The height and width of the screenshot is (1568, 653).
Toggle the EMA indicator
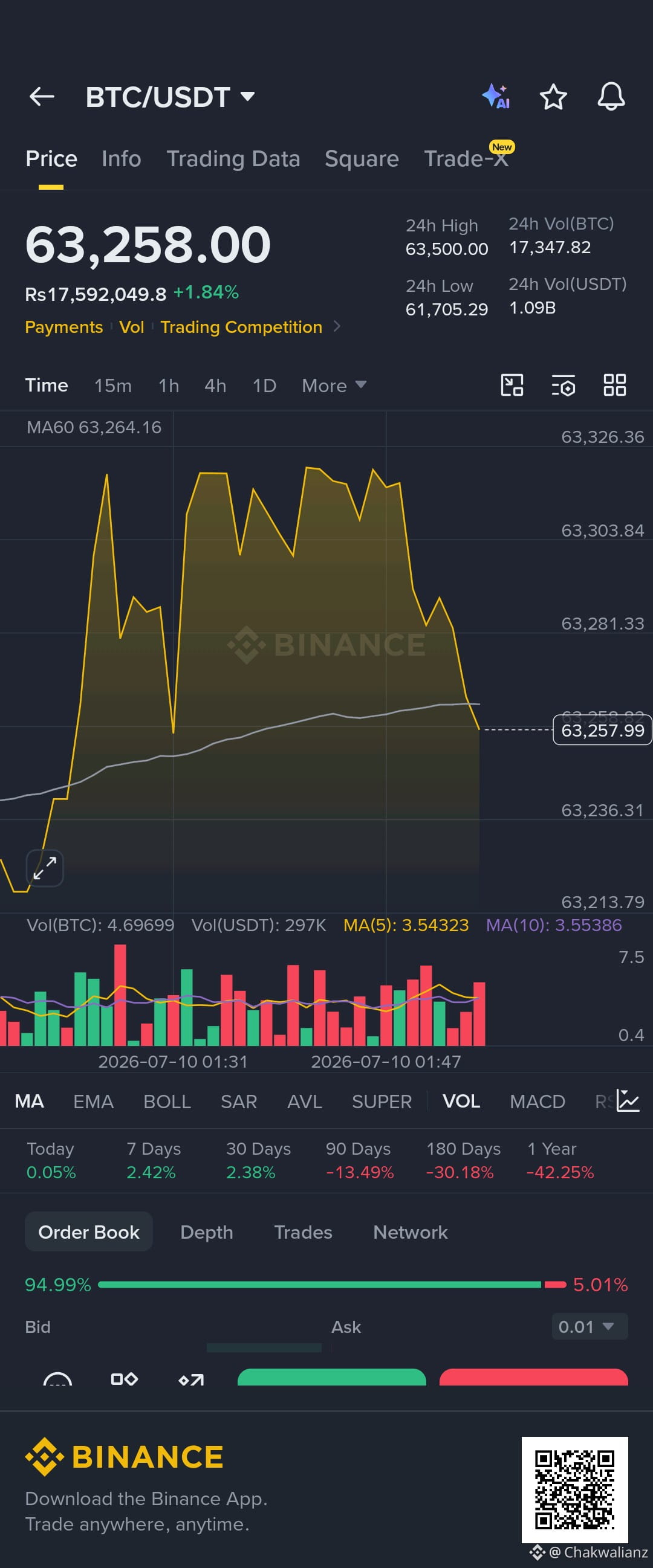pyautogui.click(x=93, y=1101)
